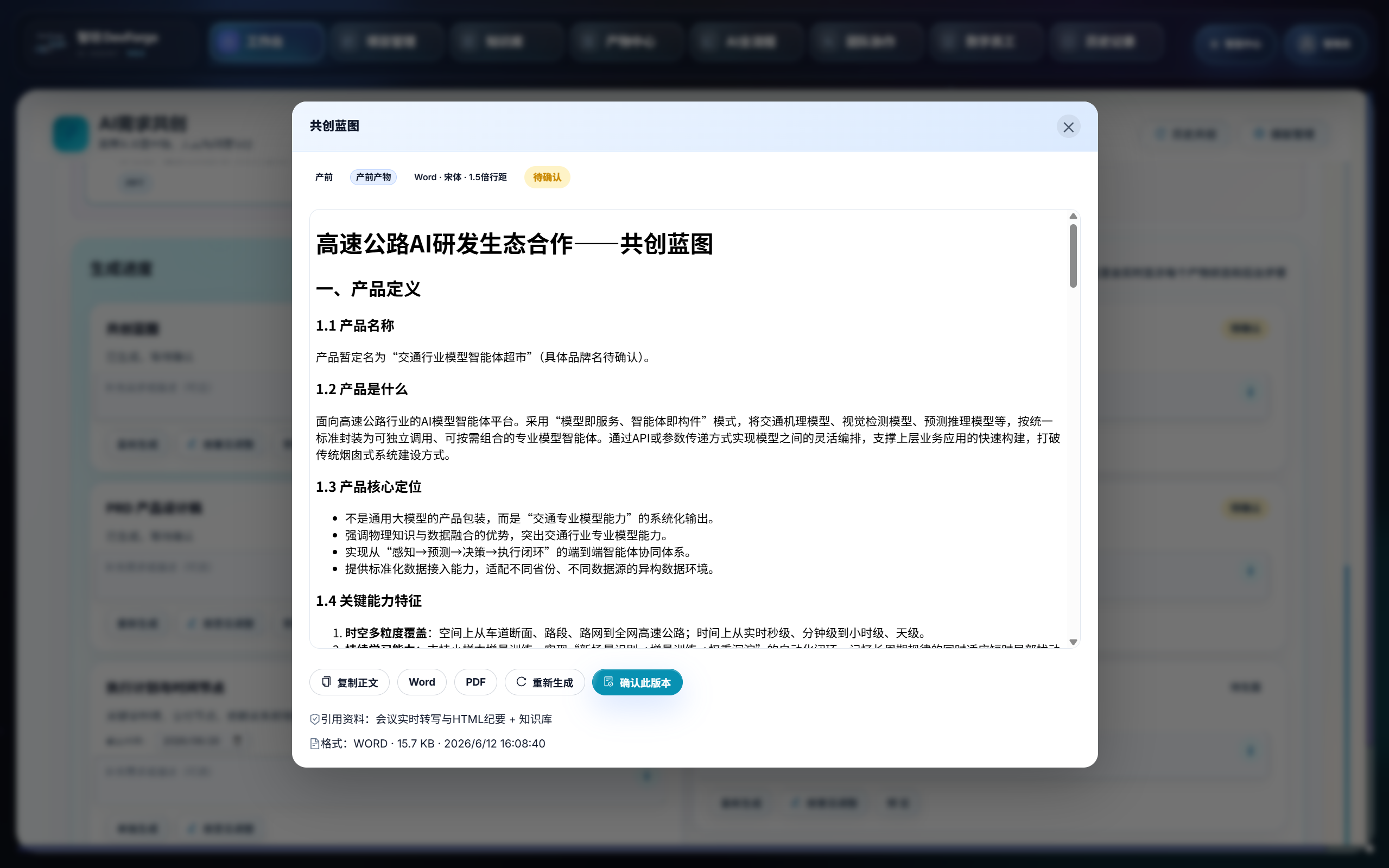Click the document scrollbar up arrow

[x=1073, y=217]
